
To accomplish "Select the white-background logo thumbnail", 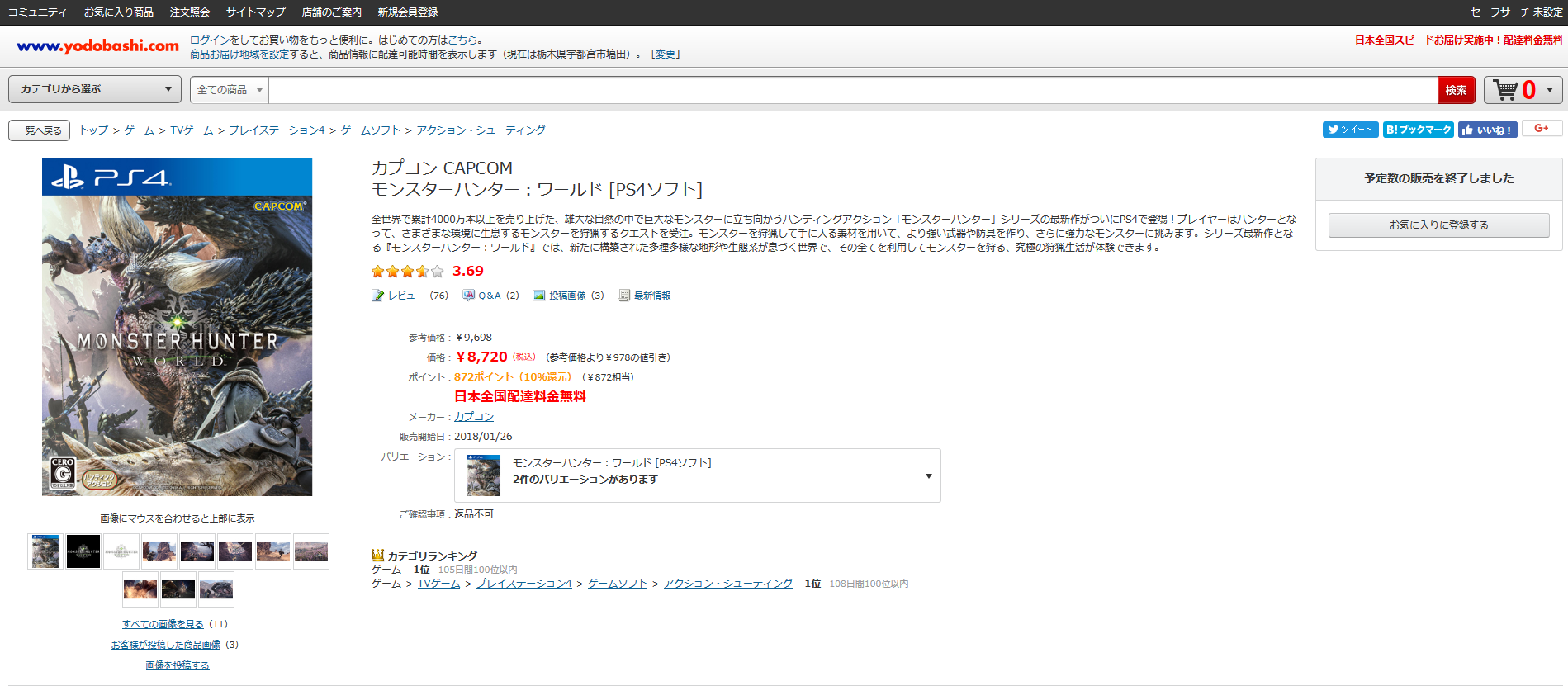I will point(121,551).
